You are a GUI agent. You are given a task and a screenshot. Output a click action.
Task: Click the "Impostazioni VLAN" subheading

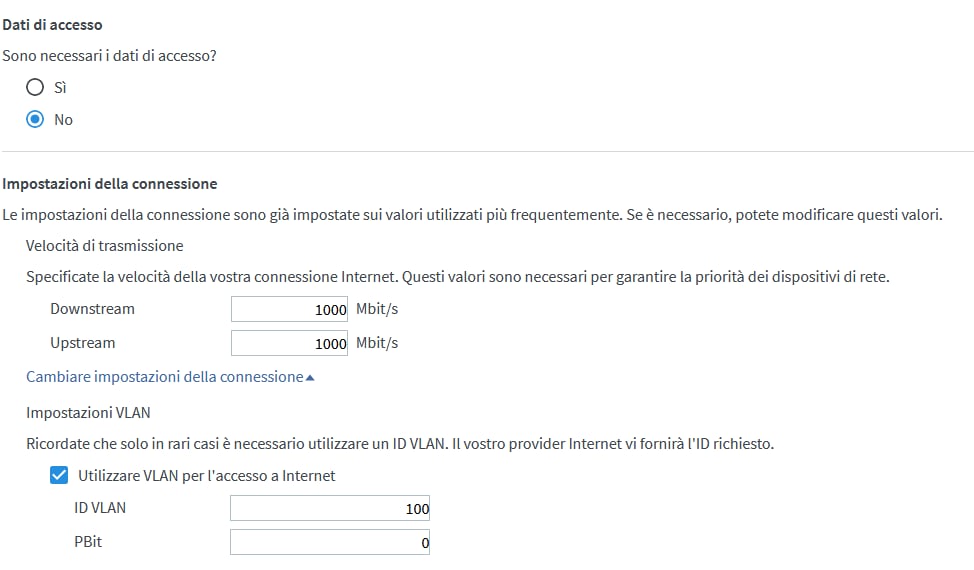click(88, 413)
